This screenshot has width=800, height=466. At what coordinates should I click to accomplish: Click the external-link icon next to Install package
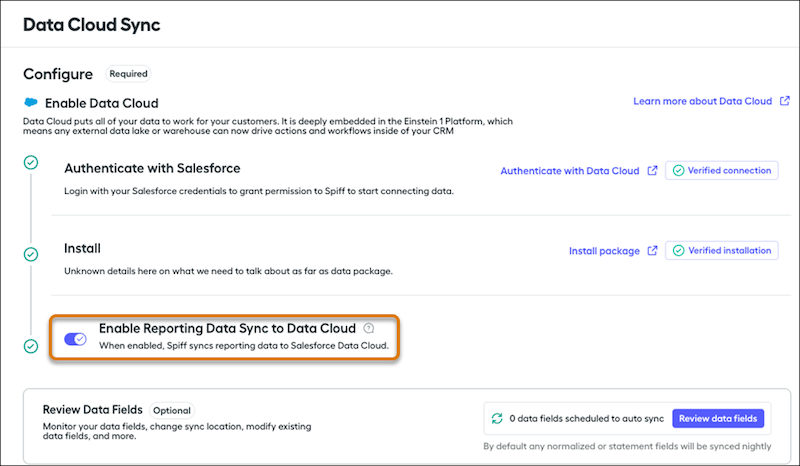tap(652, 251)
